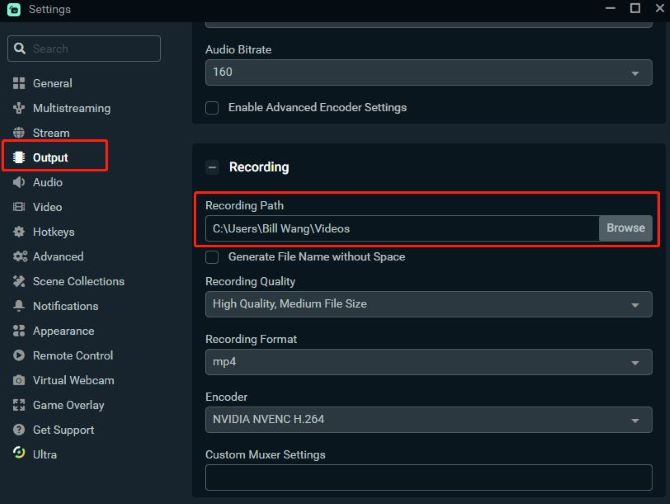Open Virtual Webcam settings
The width and height of the screenshot is (670, 504).
point(73,380)
